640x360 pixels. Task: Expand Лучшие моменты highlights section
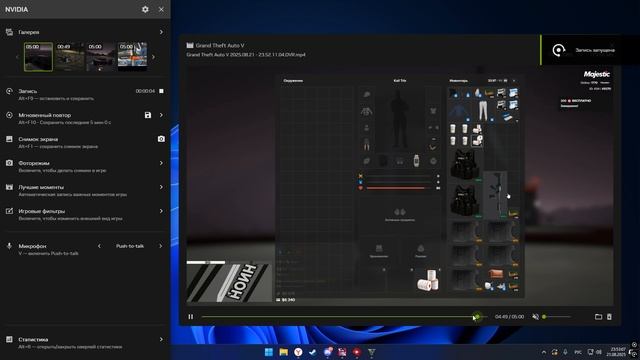[x=161, y=187]
